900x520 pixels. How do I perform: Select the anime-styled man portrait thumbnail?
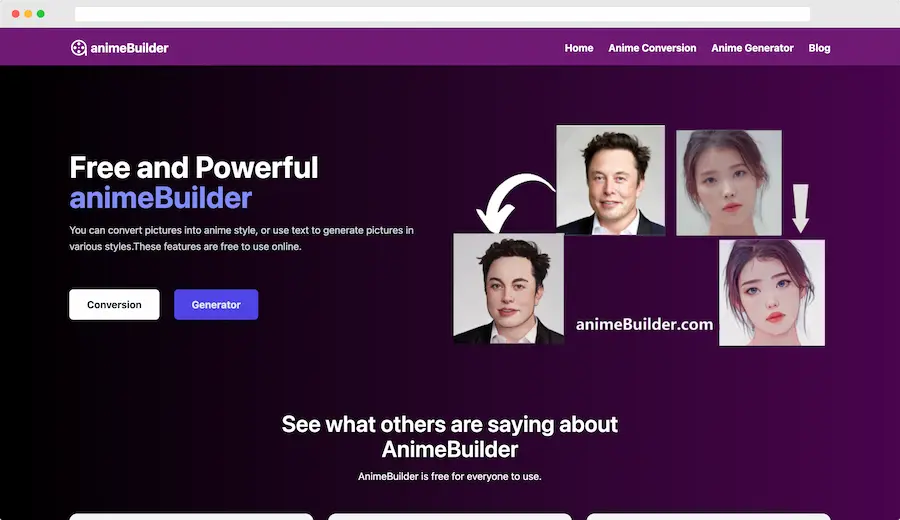tap(509, 288)
